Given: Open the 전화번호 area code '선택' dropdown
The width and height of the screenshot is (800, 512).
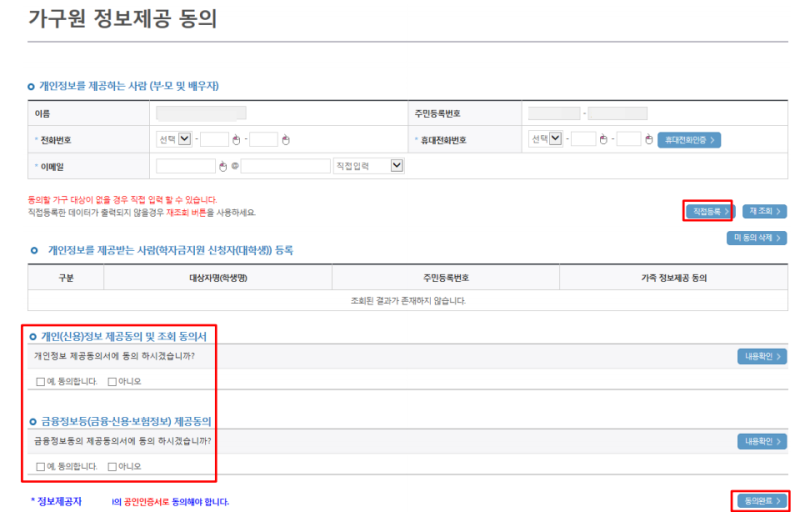Looking at the screenshot, I should pyautogui.click(x=174, y=139).
